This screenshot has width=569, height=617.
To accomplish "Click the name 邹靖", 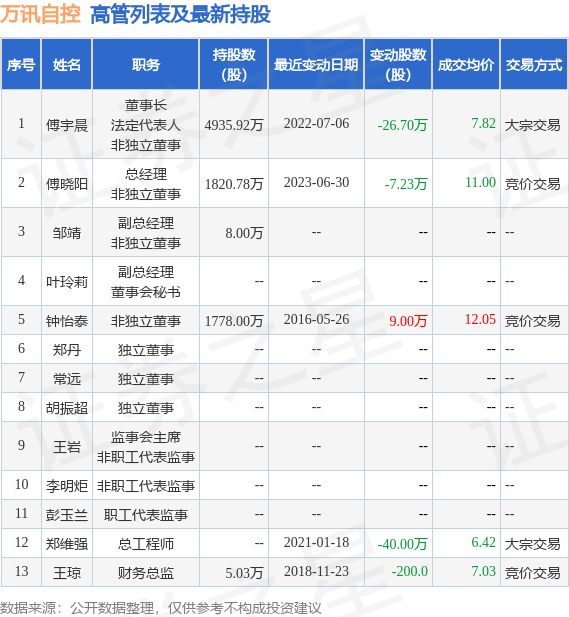I will 67,233.
